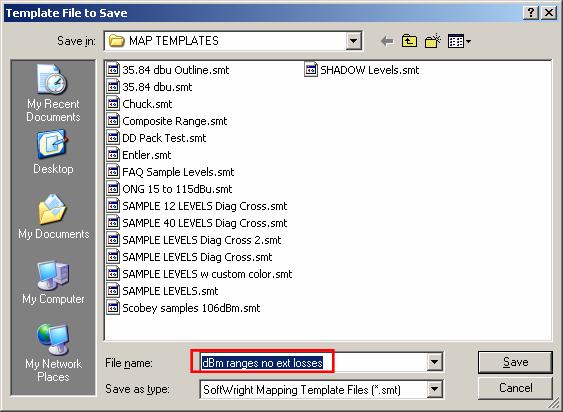Screen dimensions: 563x412
Task: Open My Documents folder shortcut
Action: [53, 217]
